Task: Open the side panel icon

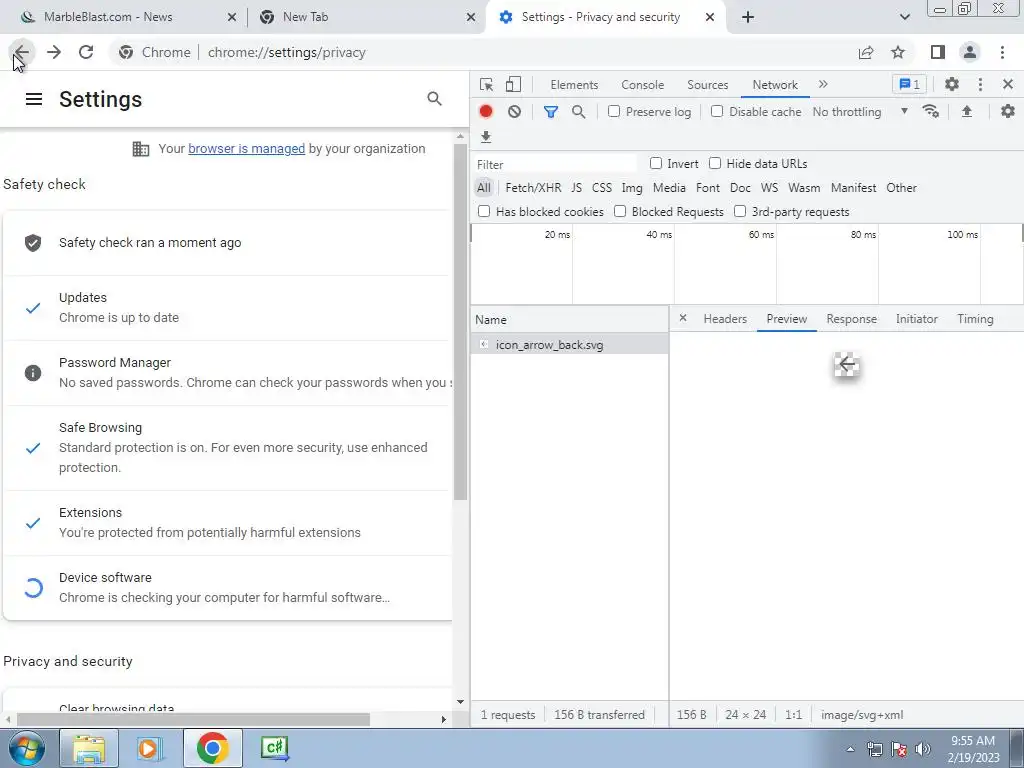Action: pos(938,52)
